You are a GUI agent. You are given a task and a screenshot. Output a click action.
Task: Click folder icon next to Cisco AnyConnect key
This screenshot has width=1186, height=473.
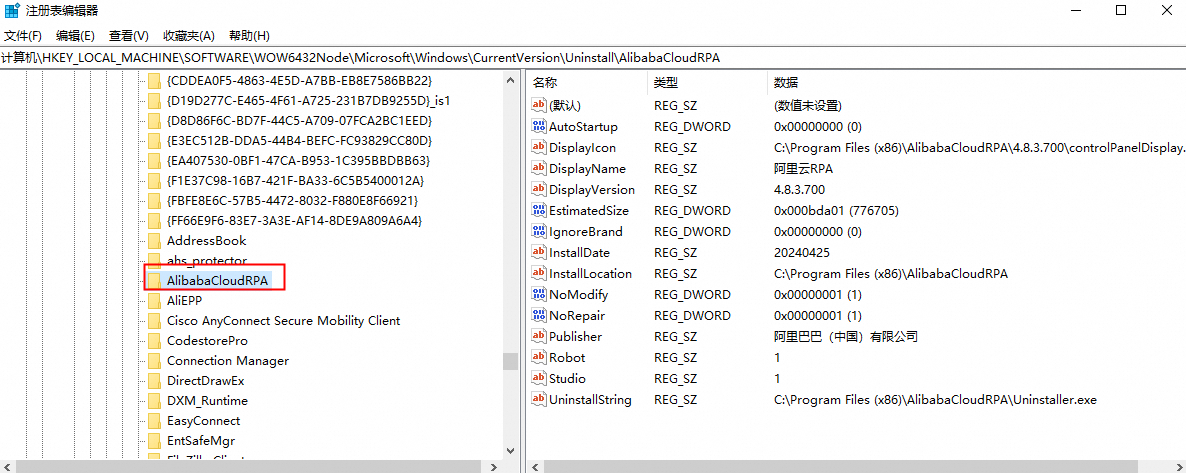coord(154,321)
